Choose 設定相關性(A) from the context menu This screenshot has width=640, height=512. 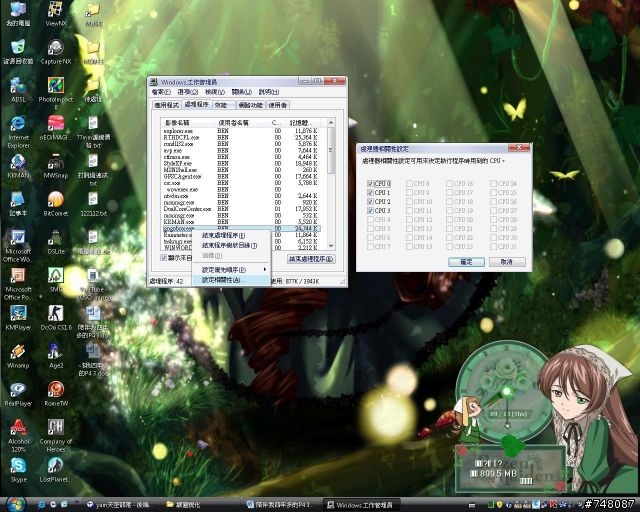[x=231, y=280]
